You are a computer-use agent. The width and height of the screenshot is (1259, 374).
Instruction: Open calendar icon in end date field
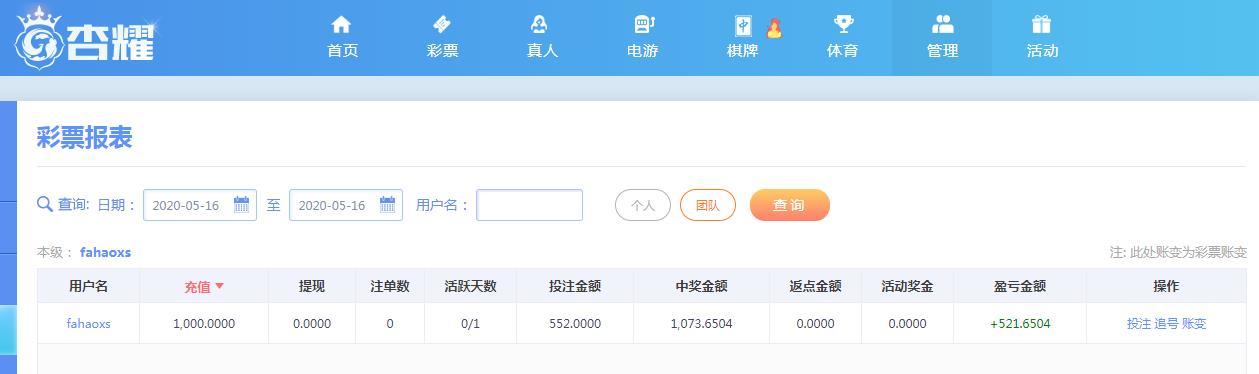[387, 204]
